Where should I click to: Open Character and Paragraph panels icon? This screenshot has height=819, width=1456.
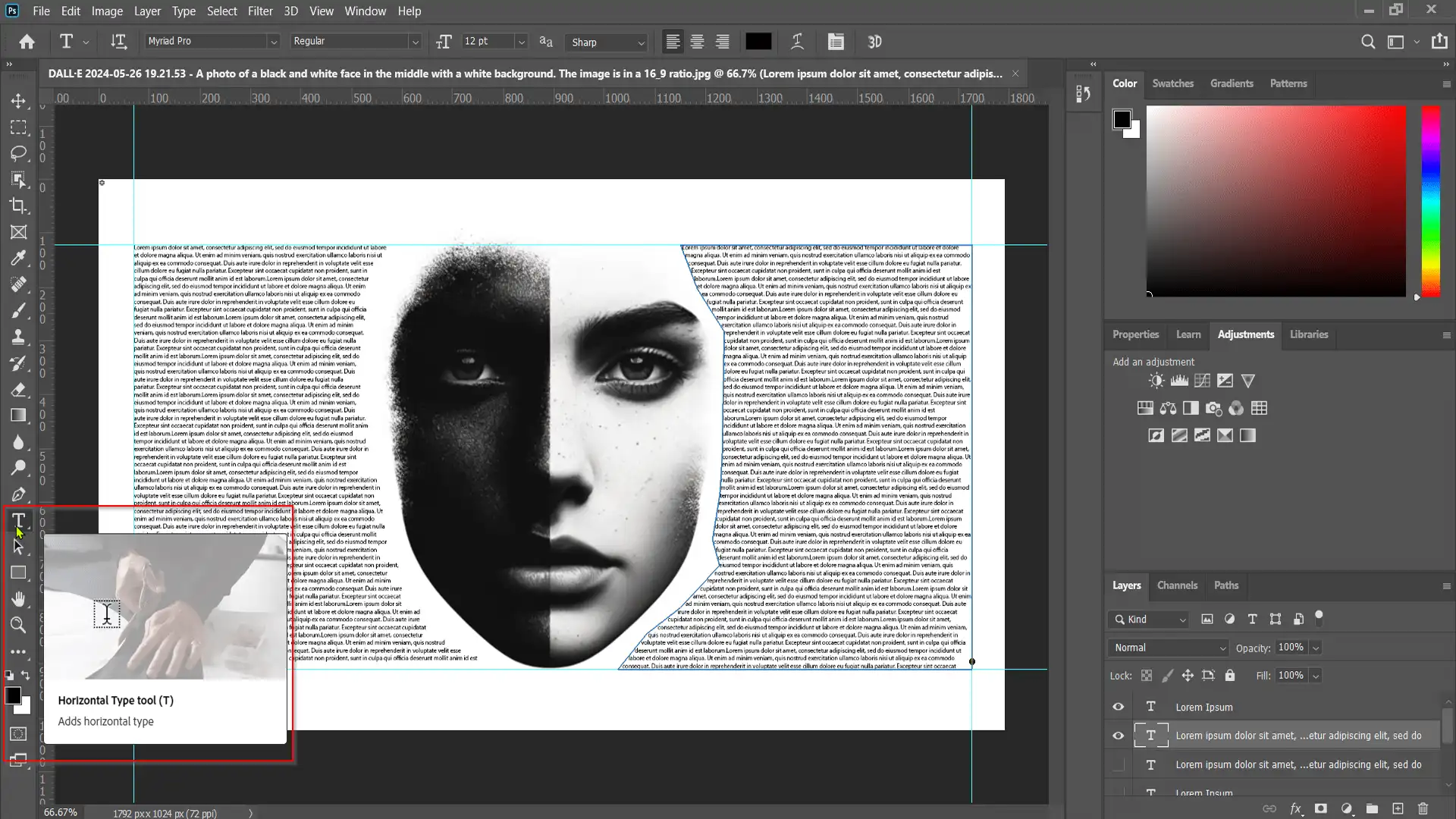836,42
